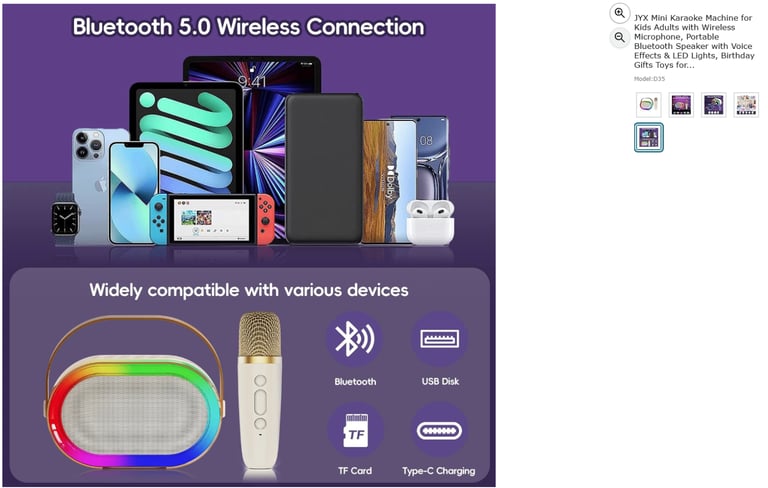768x488 pixels.
Task: Select the second product thumbnail
Action: pyautogui.click(x=681, y=104)
